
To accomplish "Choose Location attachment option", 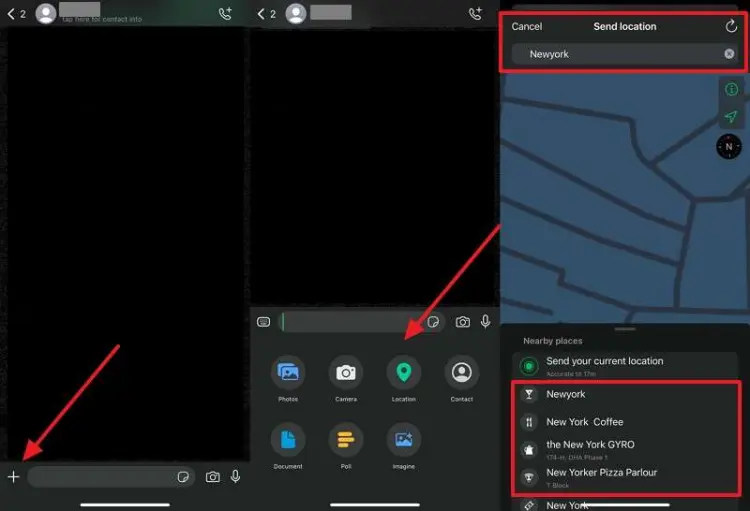I will click(404, 378).
